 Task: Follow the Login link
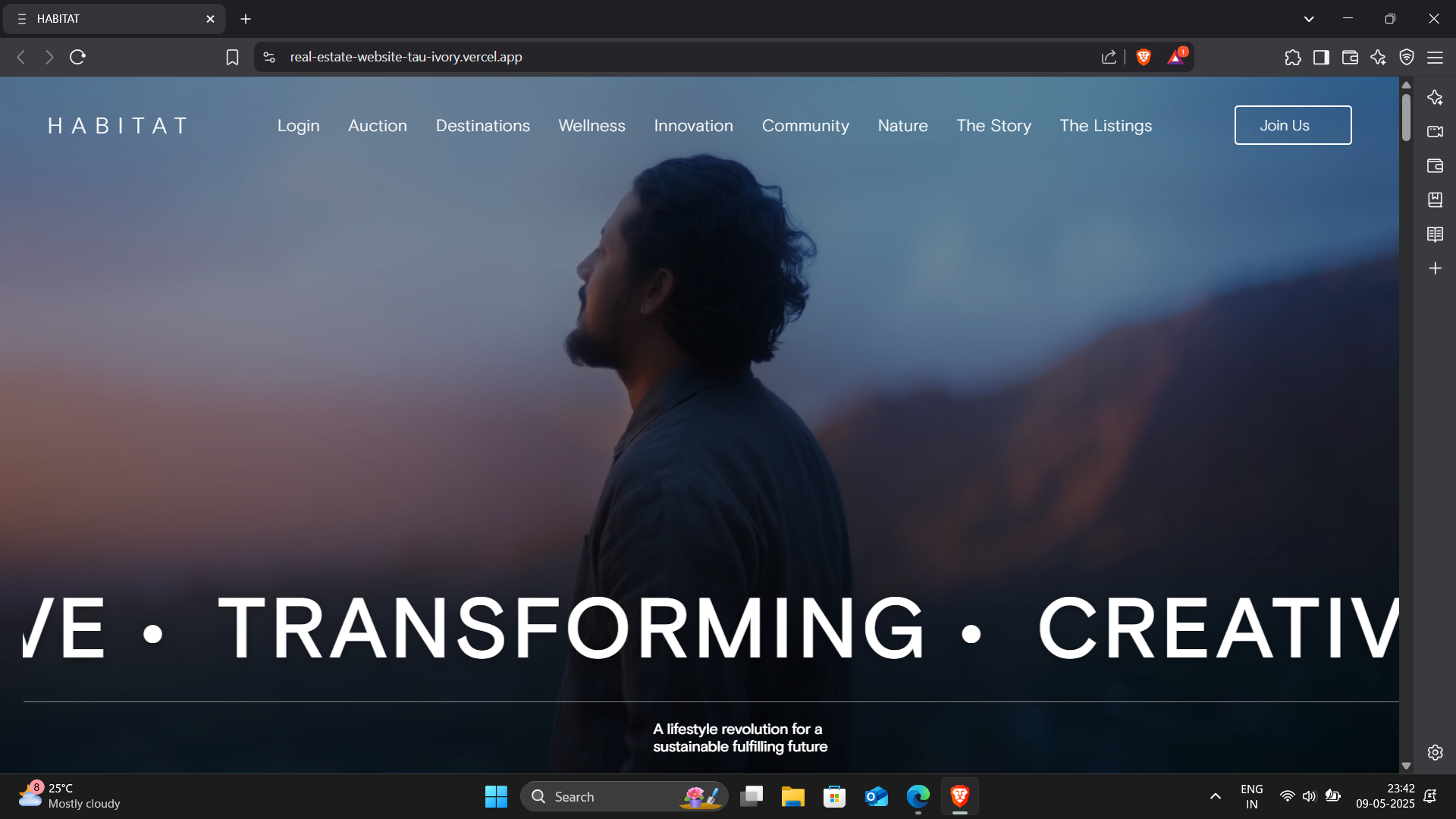click(x=298, y=126)
